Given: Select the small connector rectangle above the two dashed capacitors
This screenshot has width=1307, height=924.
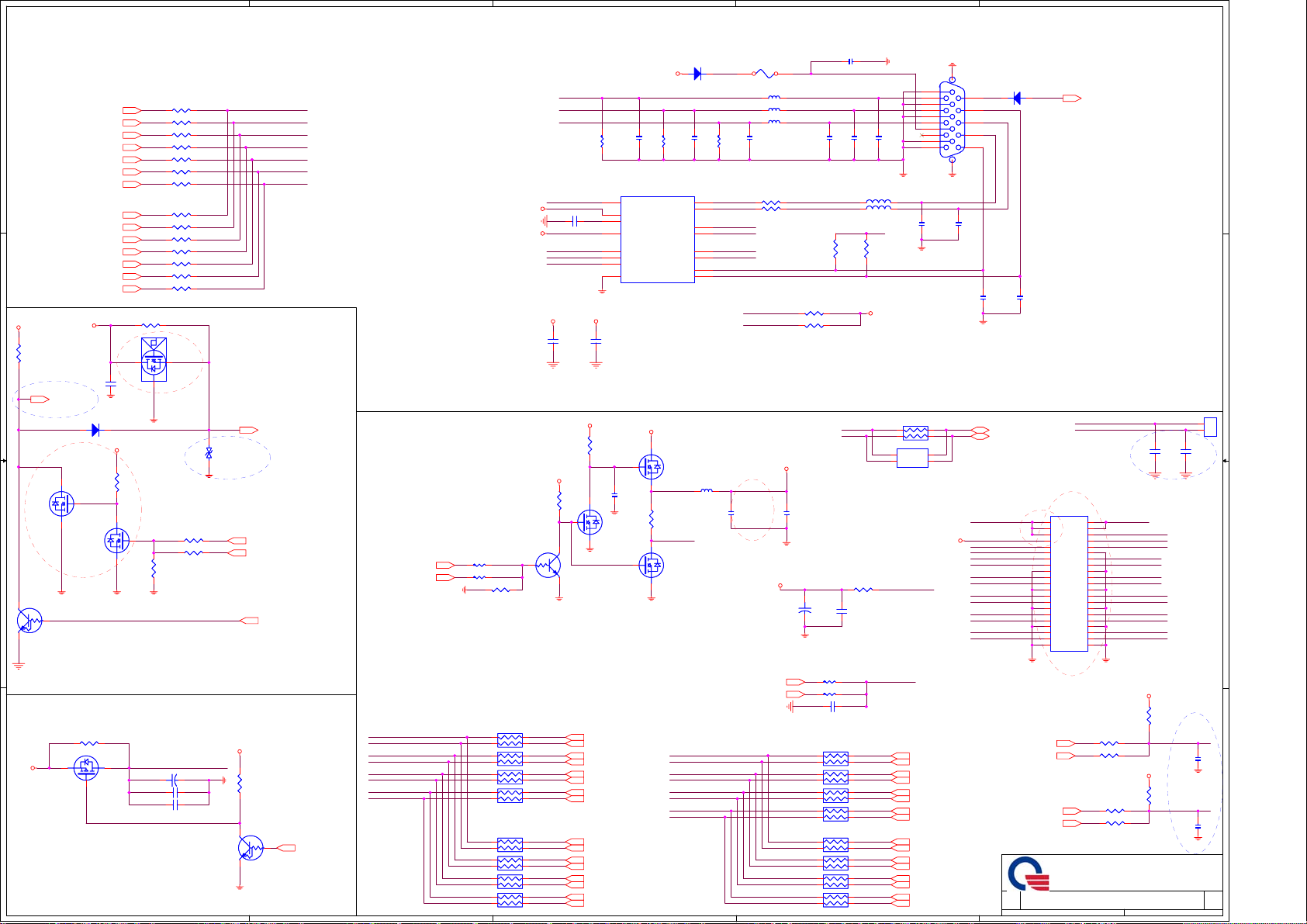Looking at the screenshot, I should click(x=1210, y=427).
